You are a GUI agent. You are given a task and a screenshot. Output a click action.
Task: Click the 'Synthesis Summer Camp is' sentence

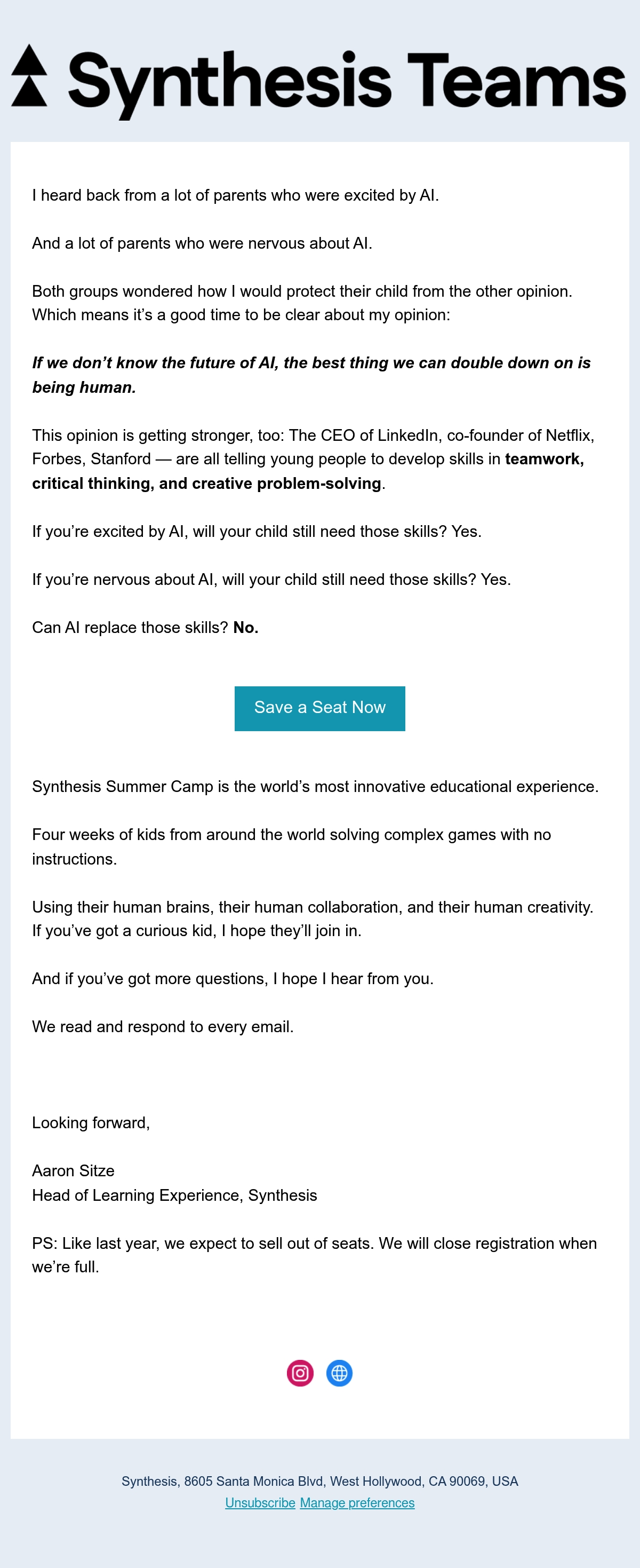pyautogui.click(x=316, y=787)
